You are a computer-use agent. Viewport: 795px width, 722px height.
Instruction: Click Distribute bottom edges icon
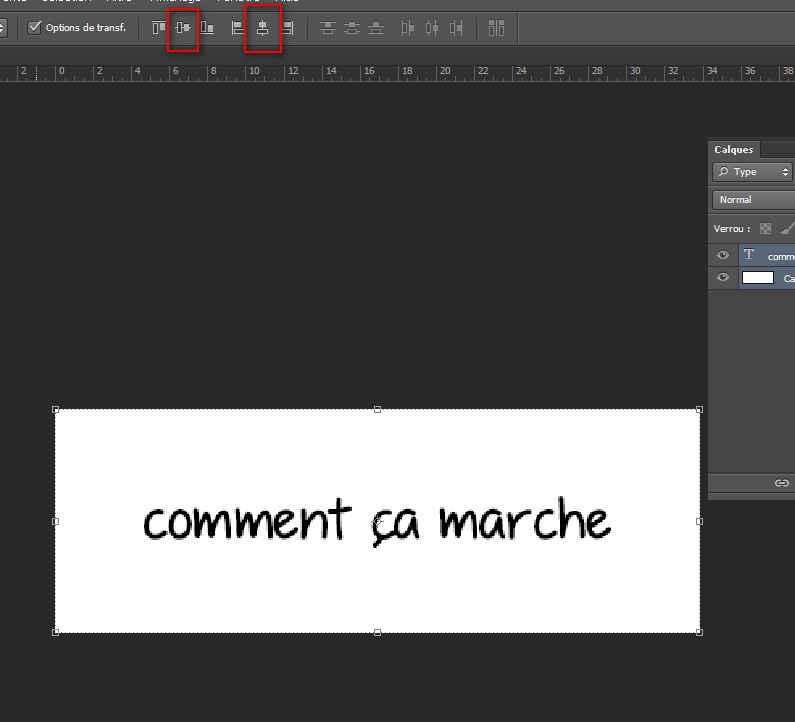376,28
